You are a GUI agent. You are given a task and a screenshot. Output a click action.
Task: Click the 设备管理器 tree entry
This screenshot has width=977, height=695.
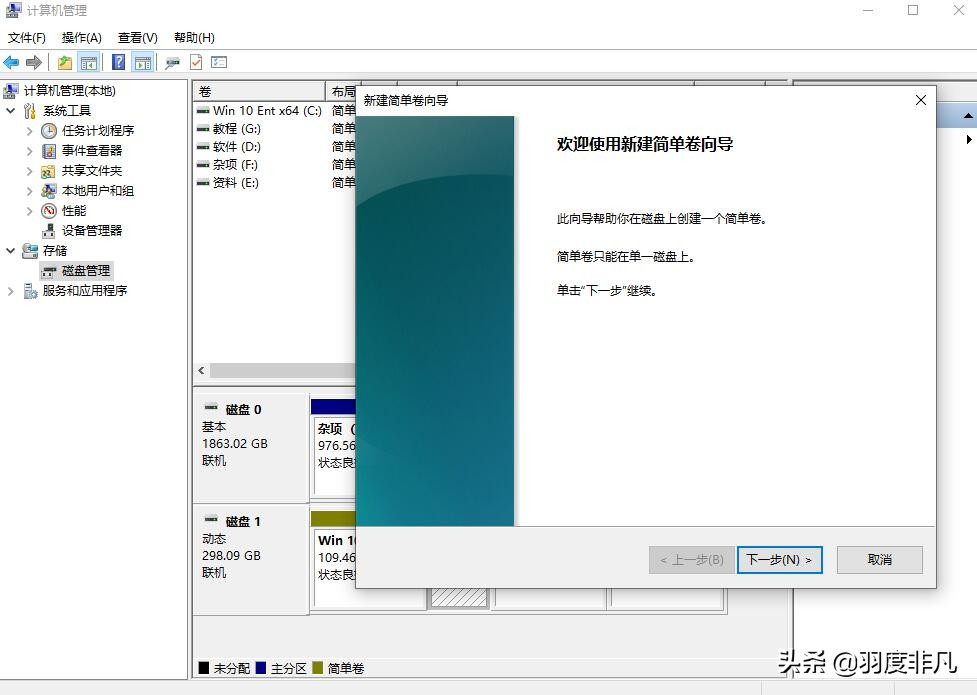click(85, 230)
